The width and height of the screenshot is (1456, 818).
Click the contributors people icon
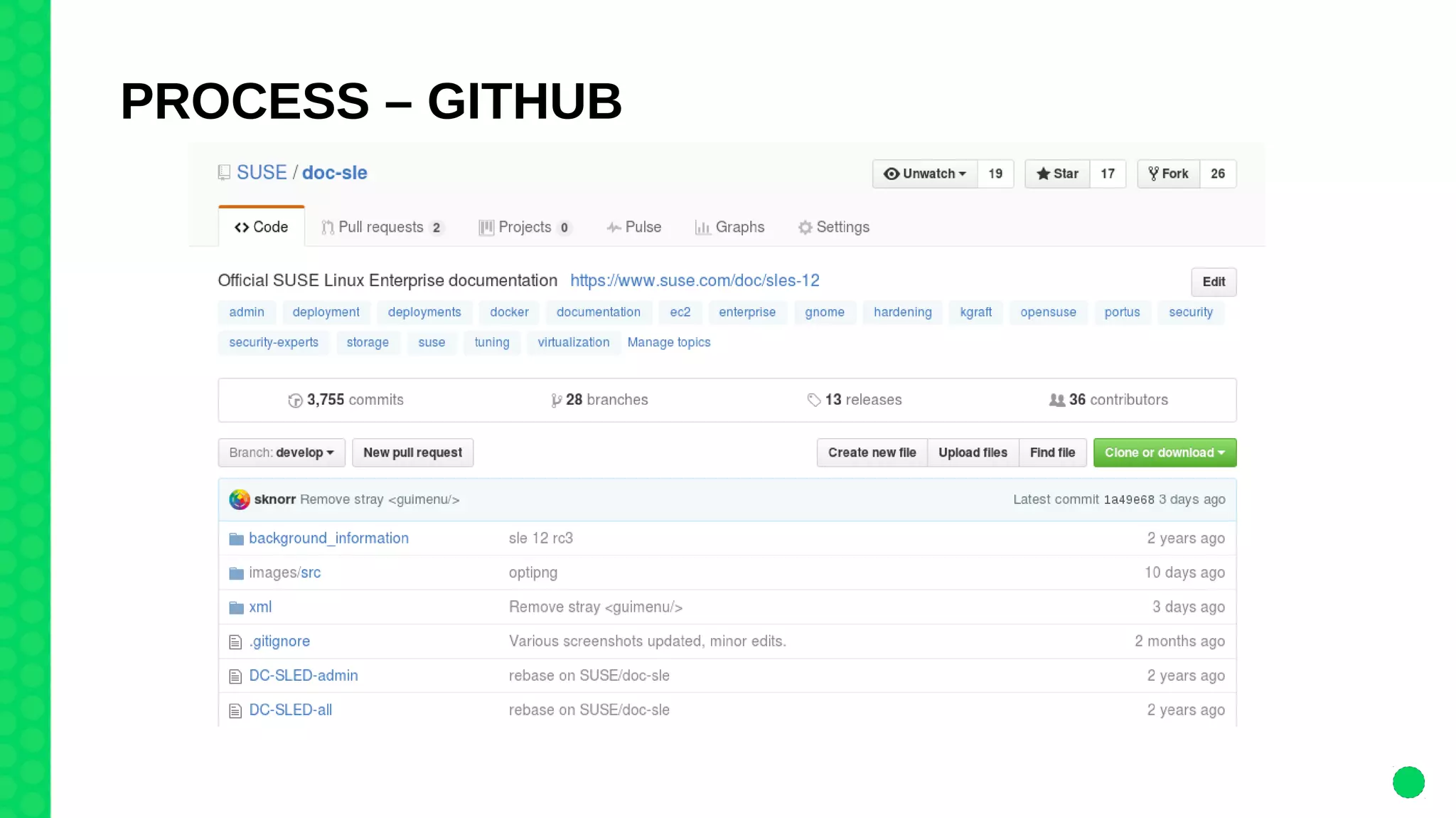1057,400
